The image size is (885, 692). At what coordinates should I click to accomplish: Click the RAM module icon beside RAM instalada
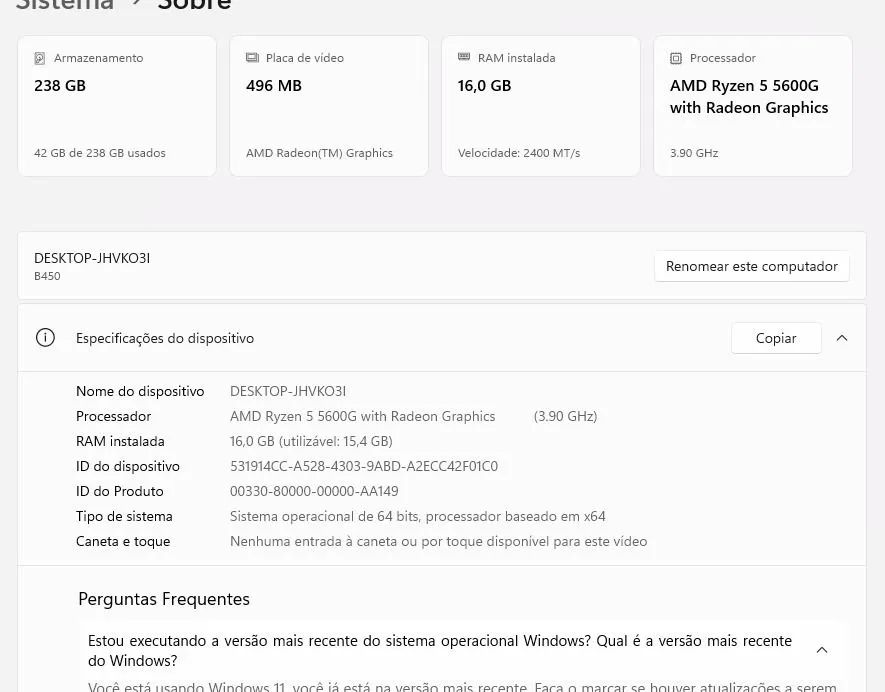pyautogui.click(x=464, y=56)
